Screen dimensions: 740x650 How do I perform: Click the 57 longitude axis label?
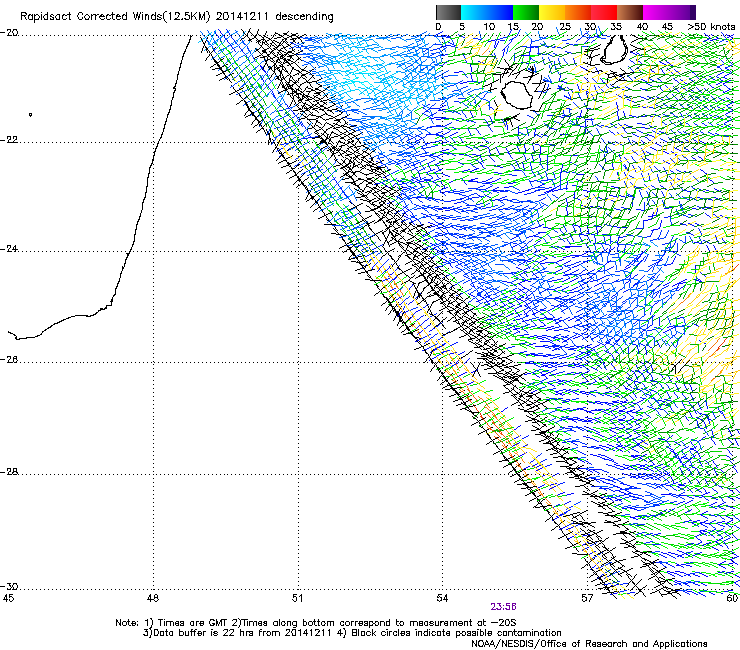click(x=587, y=598)
